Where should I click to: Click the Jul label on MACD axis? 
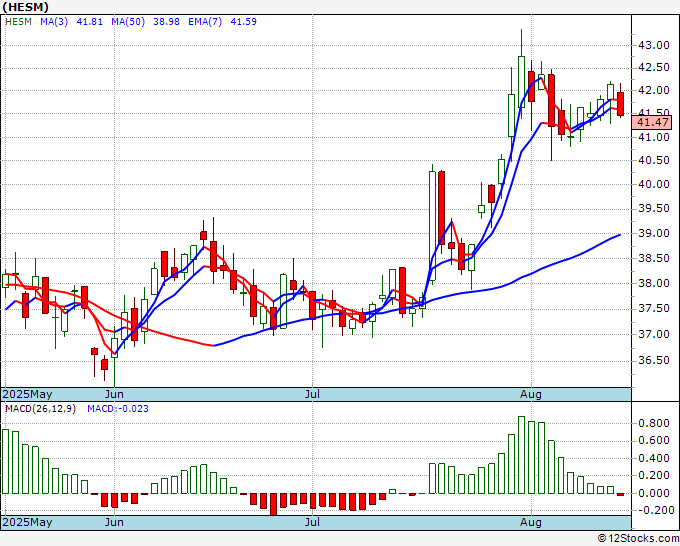coord(312,522)
